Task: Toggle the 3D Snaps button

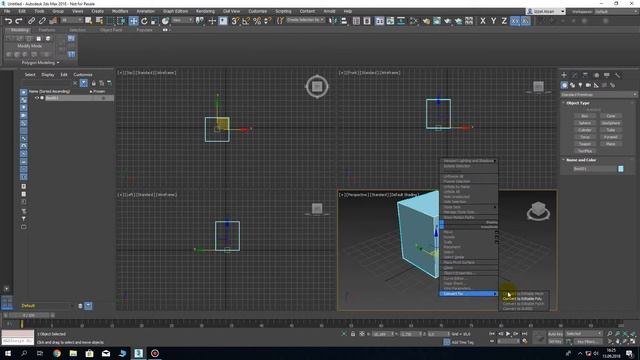Action: [x=235, y=21]
